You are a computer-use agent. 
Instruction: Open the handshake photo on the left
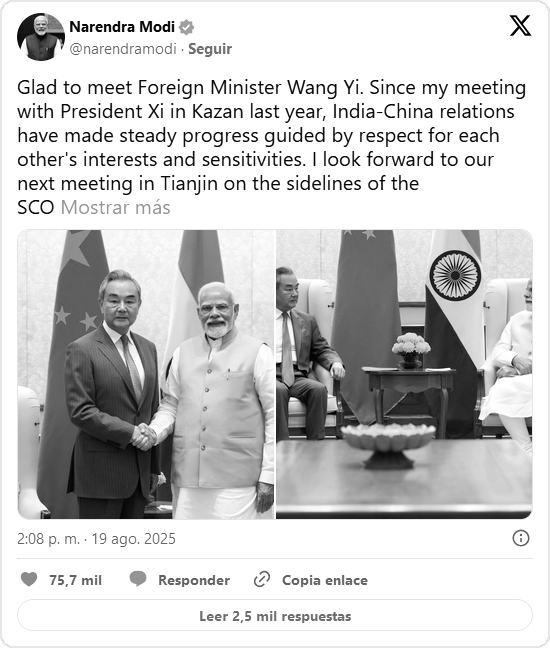[146, 374]
